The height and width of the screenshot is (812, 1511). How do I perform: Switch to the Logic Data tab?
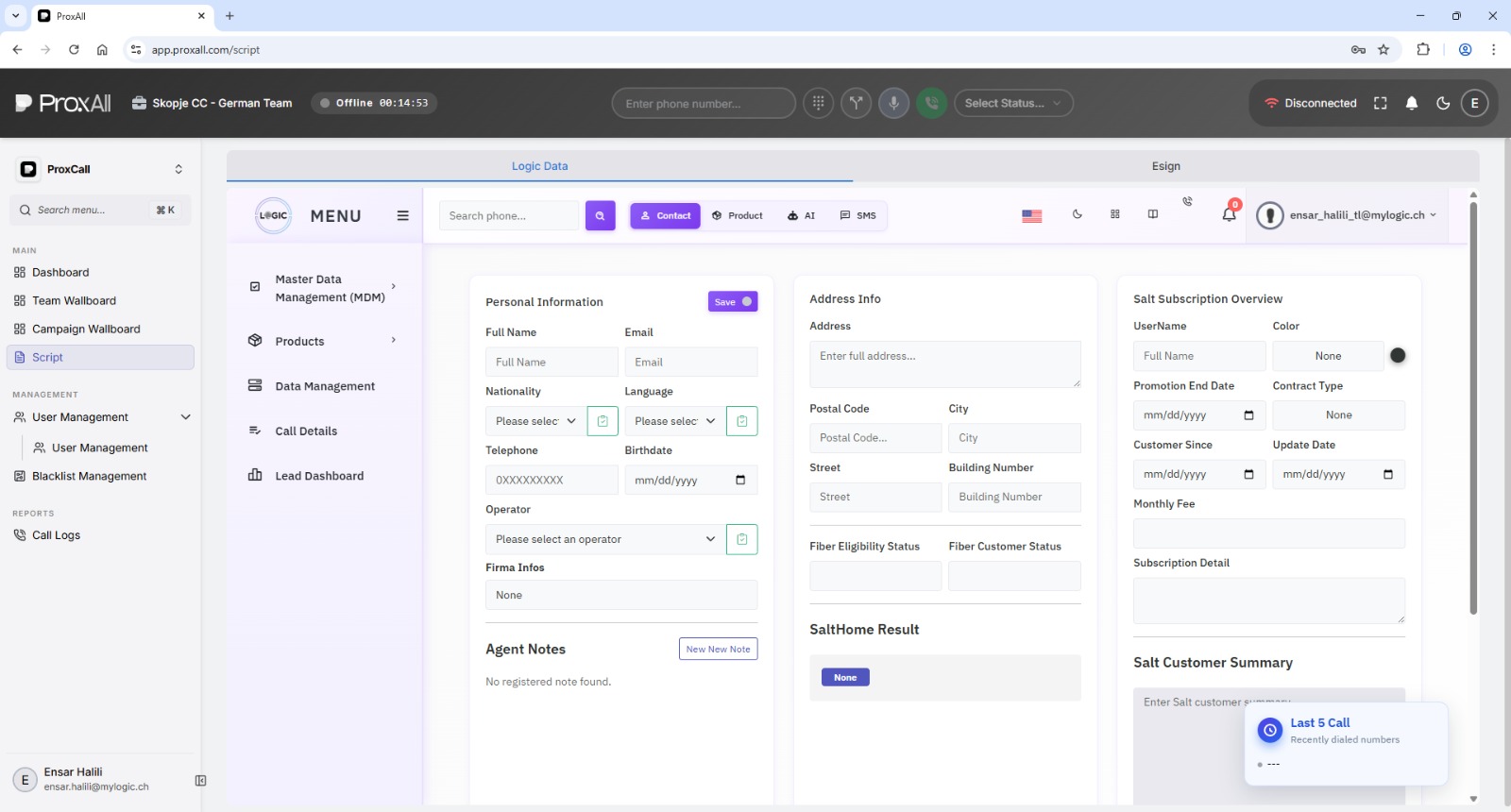(x=539, y=166)
